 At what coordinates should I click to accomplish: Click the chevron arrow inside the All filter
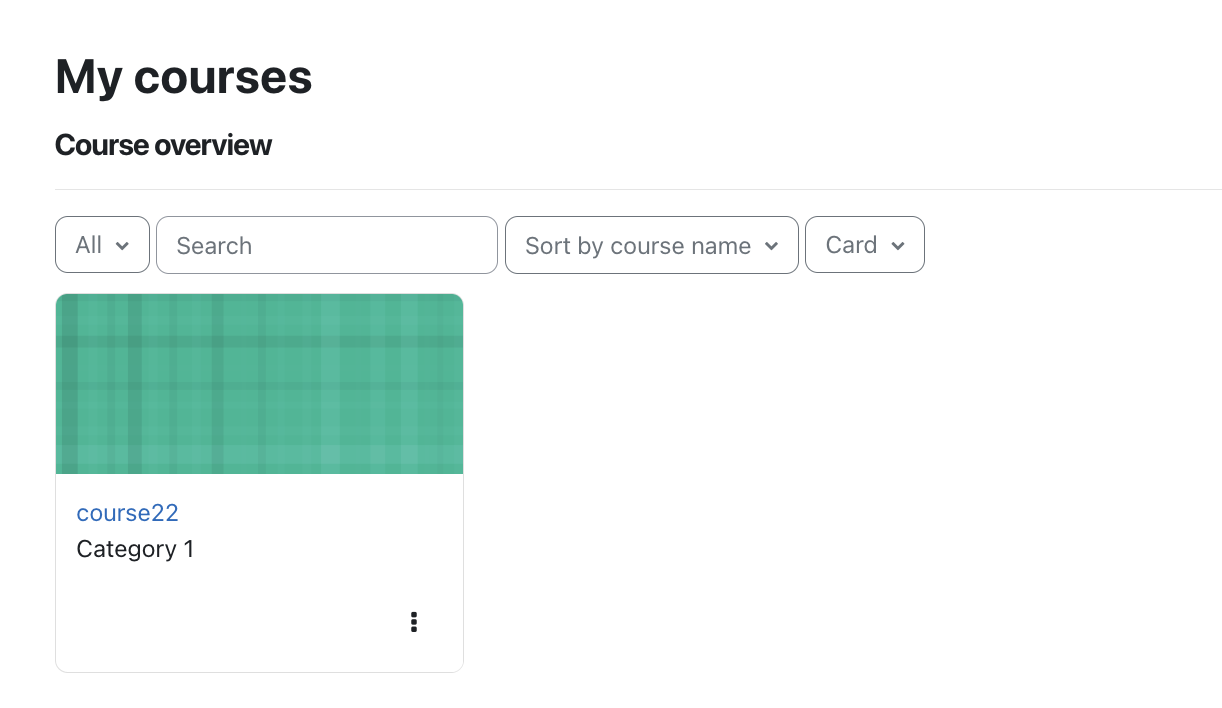point(122,246)
